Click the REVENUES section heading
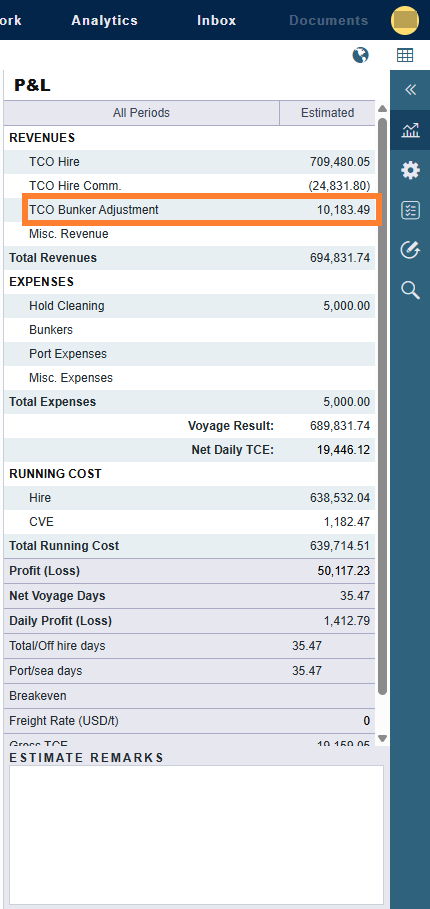 click(42, 138)
